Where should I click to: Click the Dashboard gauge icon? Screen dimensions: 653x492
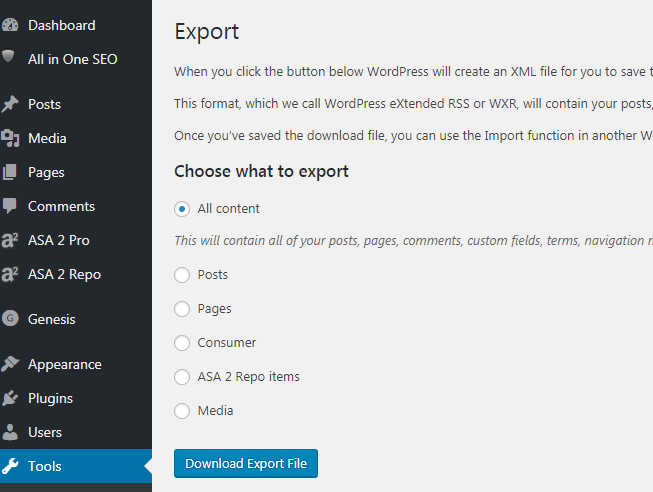pyautogui.click(x=10, y=25)
